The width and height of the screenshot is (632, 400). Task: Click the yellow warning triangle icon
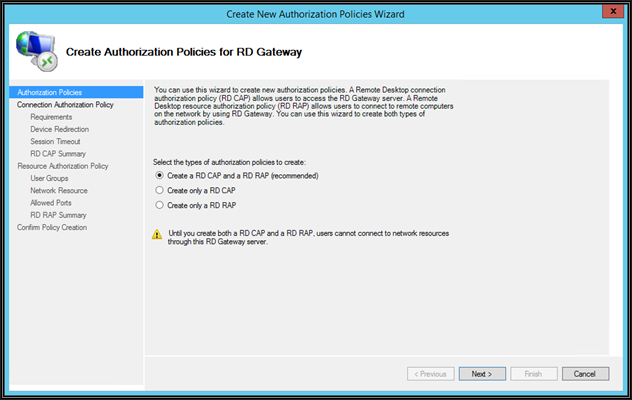157,234
